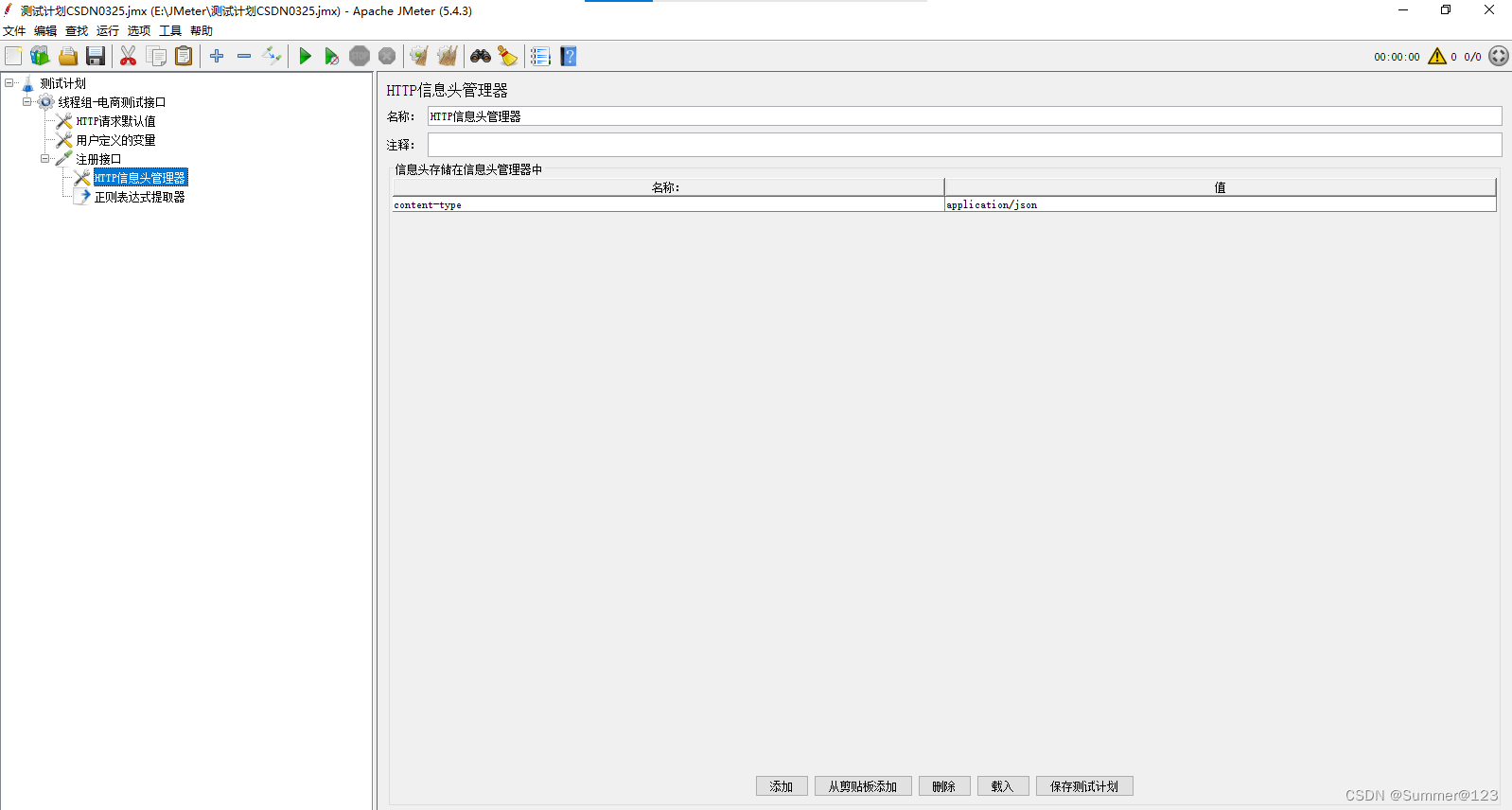Click the 保存测试计划 button
This screenshot has width=1512, height=810.
(x=1084, y=786)
